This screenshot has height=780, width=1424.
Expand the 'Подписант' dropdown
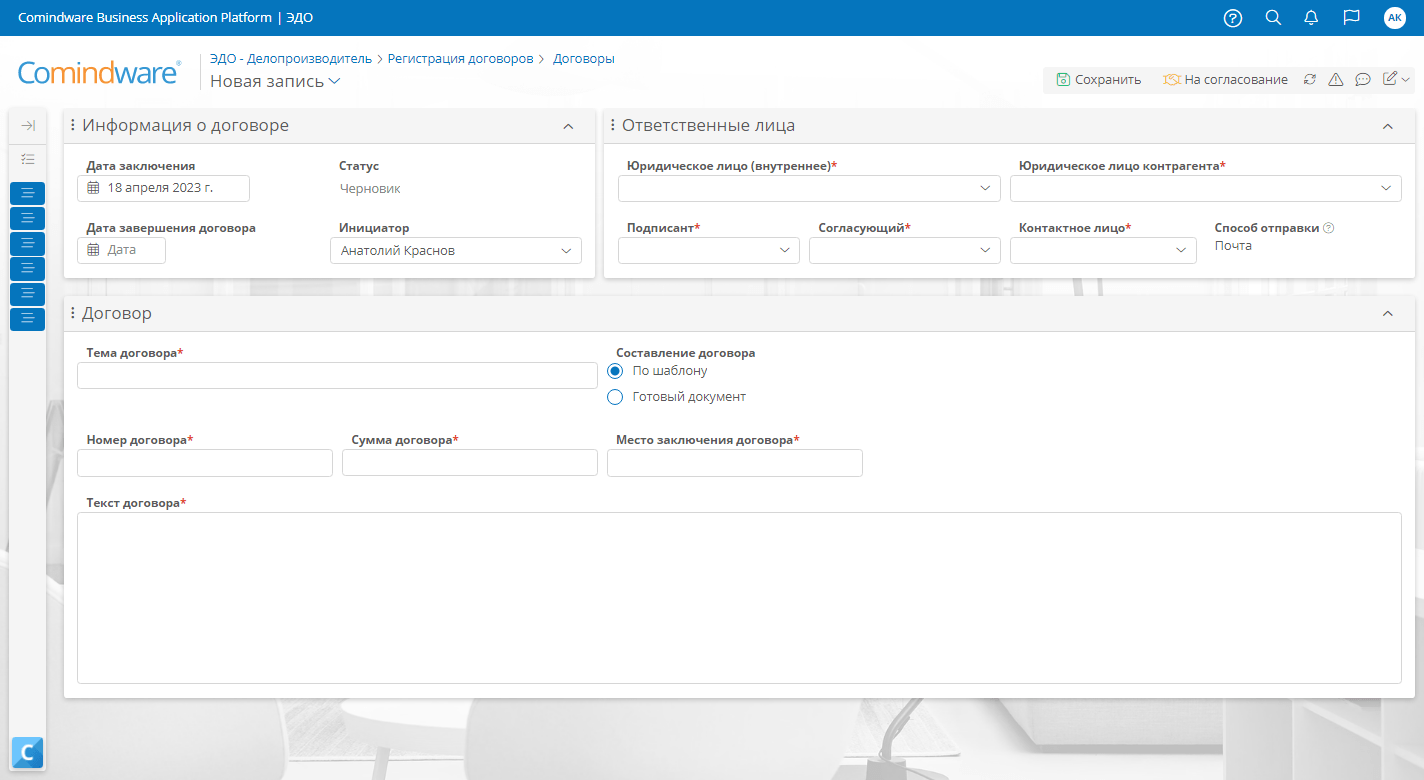[x=708, y=251]
